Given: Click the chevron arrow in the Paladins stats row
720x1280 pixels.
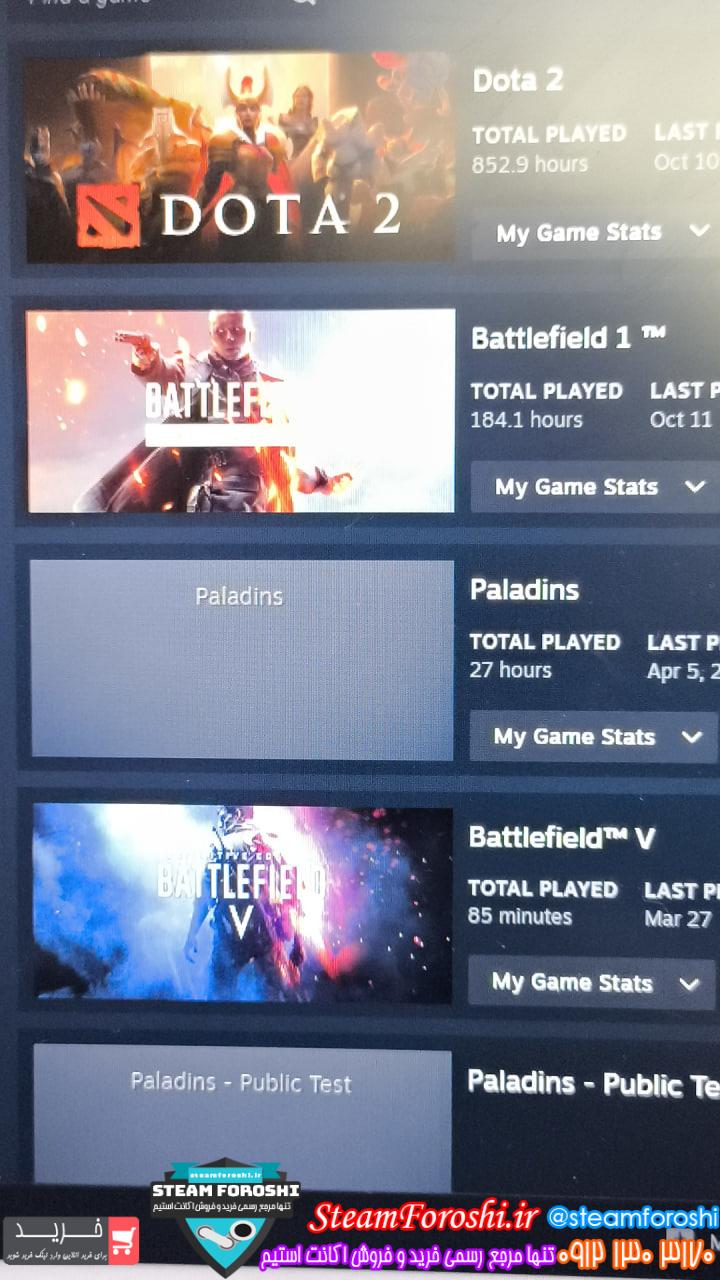Looking at the screenshot, I should tap(692, 737).
